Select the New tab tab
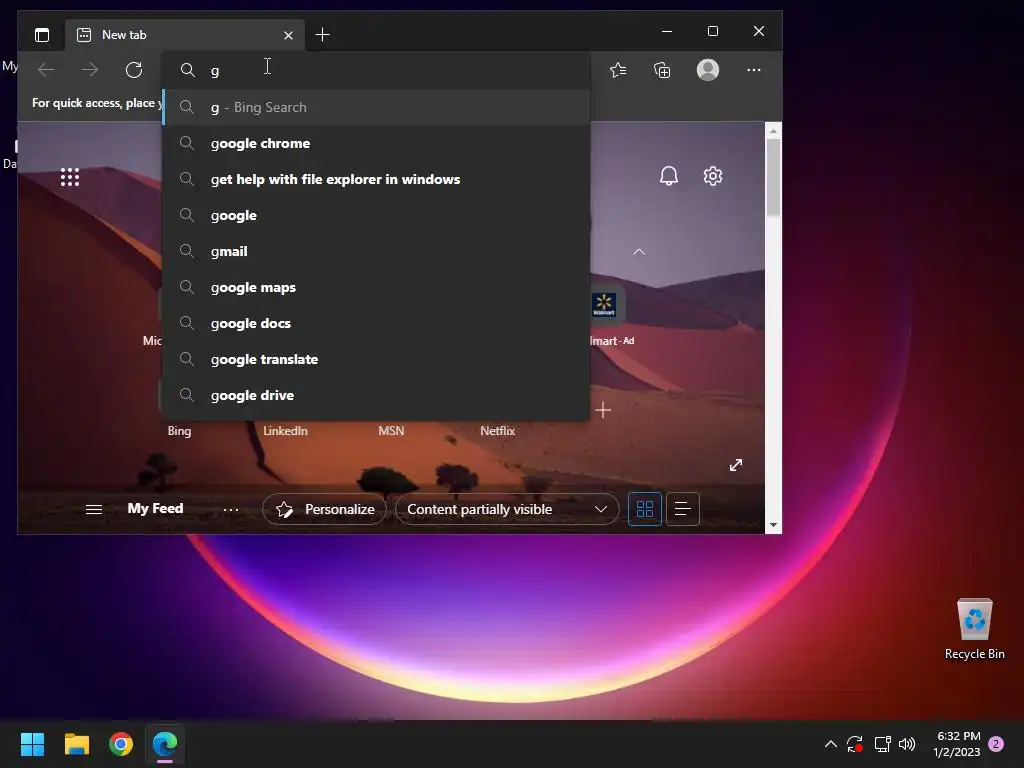The height and width of the screenshot is (768, 1024). pos(184,35)
